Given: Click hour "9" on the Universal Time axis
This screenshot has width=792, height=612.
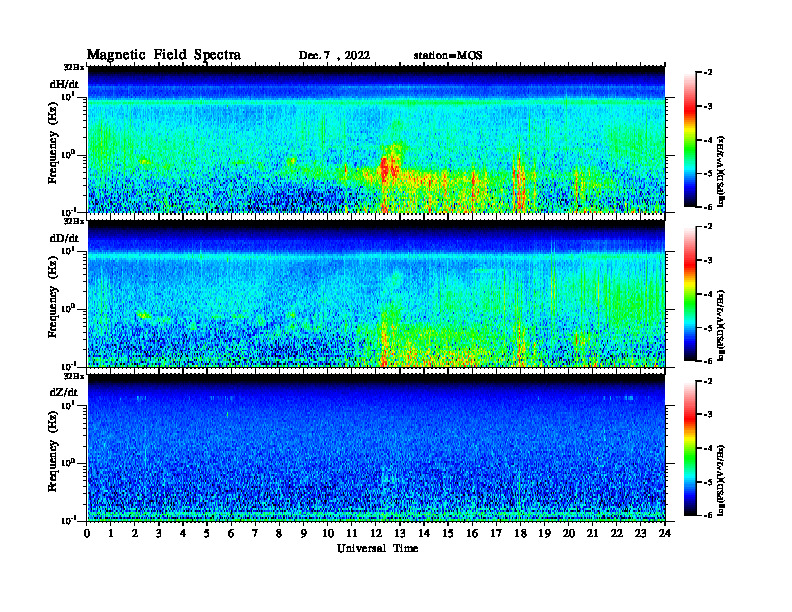Looking at the screenshot, I should tap(303, 533).
